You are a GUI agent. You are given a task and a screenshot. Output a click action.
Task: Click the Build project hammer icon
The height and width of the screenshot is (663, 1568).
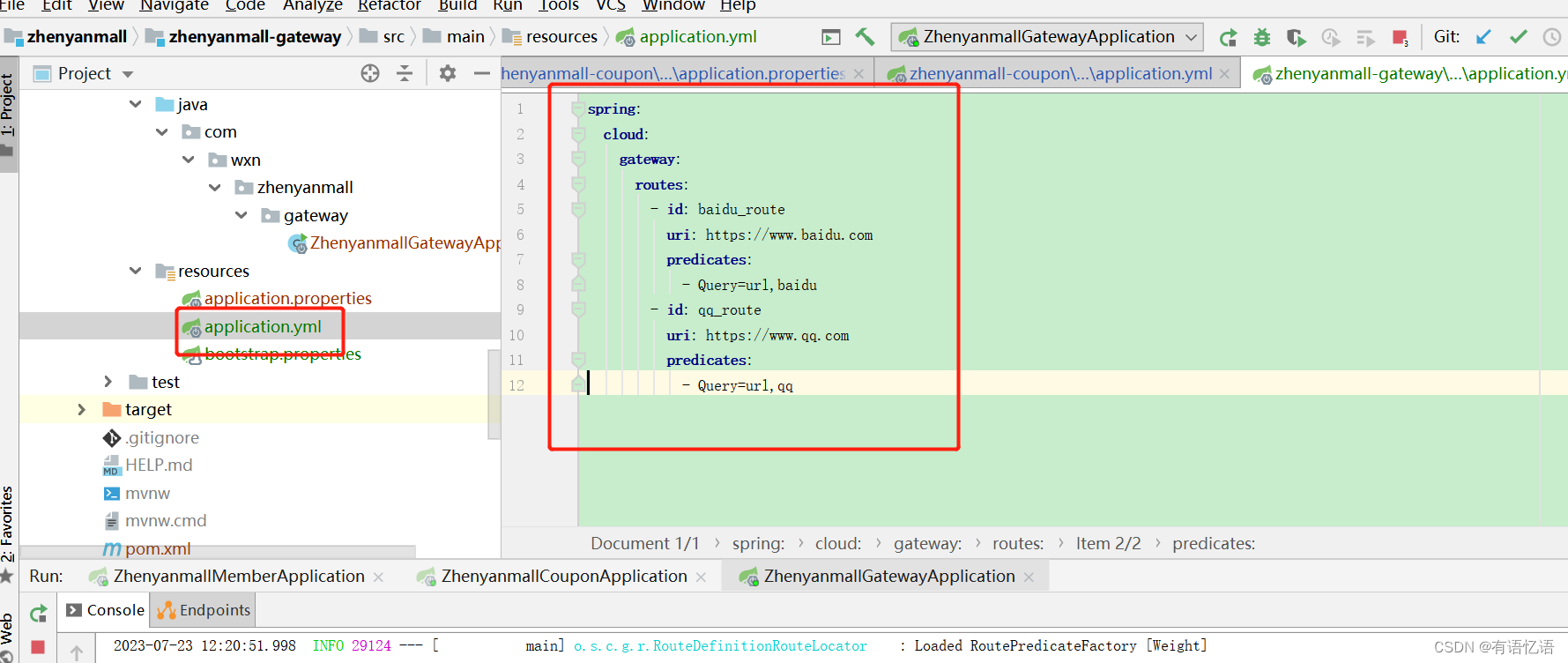(866, 37)
